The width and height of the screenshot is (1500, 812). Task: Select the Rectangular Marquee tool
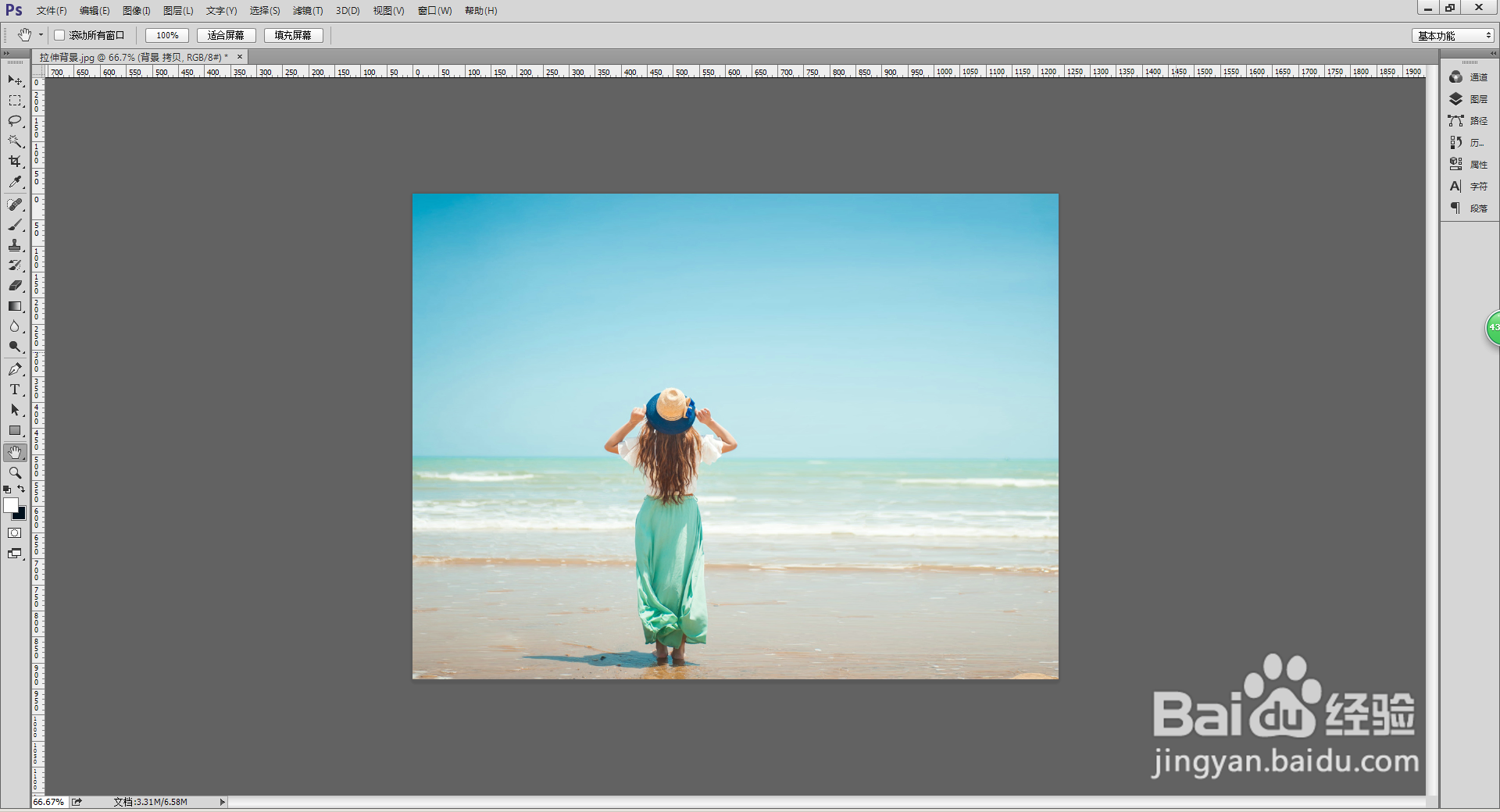click(15, 101)
